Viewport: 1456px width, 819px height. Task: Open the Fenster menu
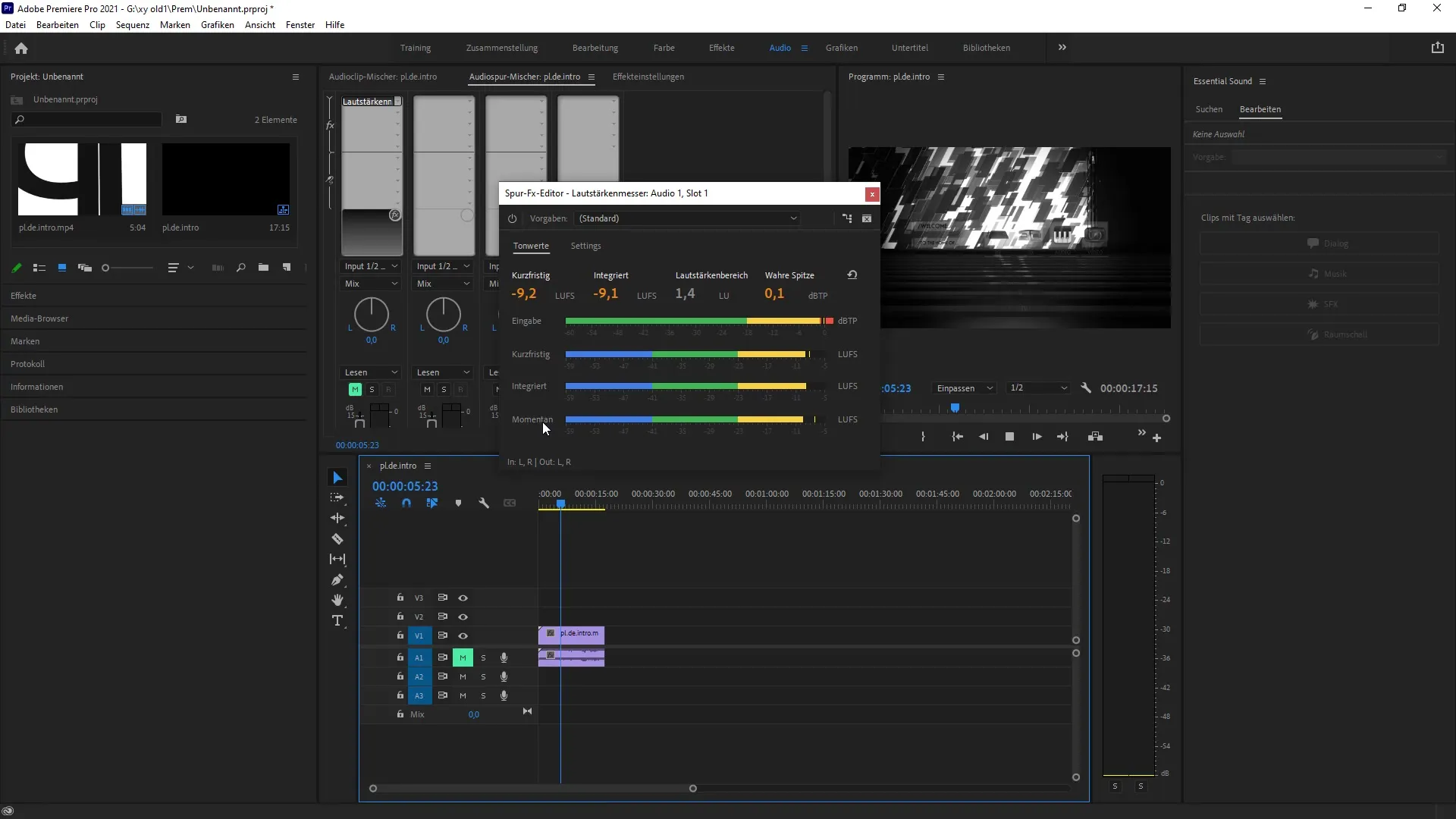click(x=300, y=25)
